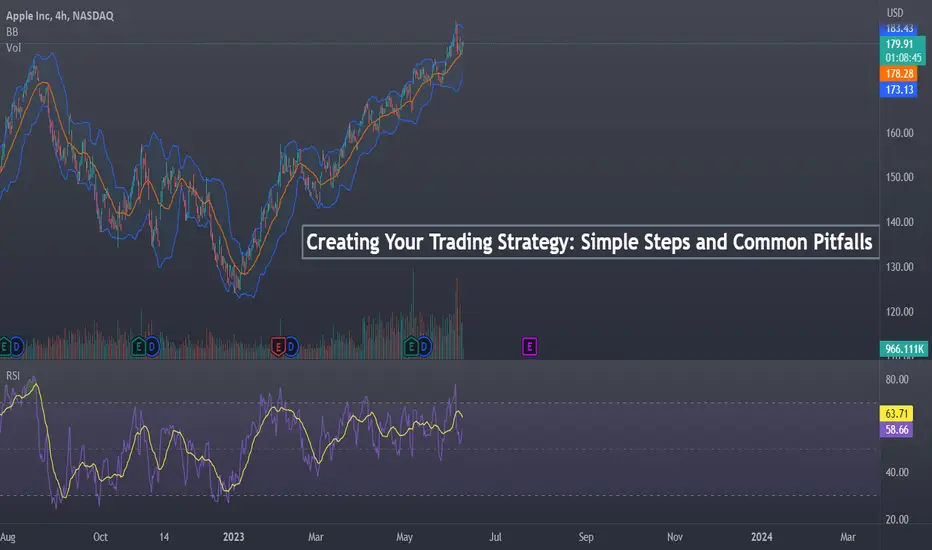Open the USD currency selector
Viewport: 932px width, 550px height.
(895, 12)
